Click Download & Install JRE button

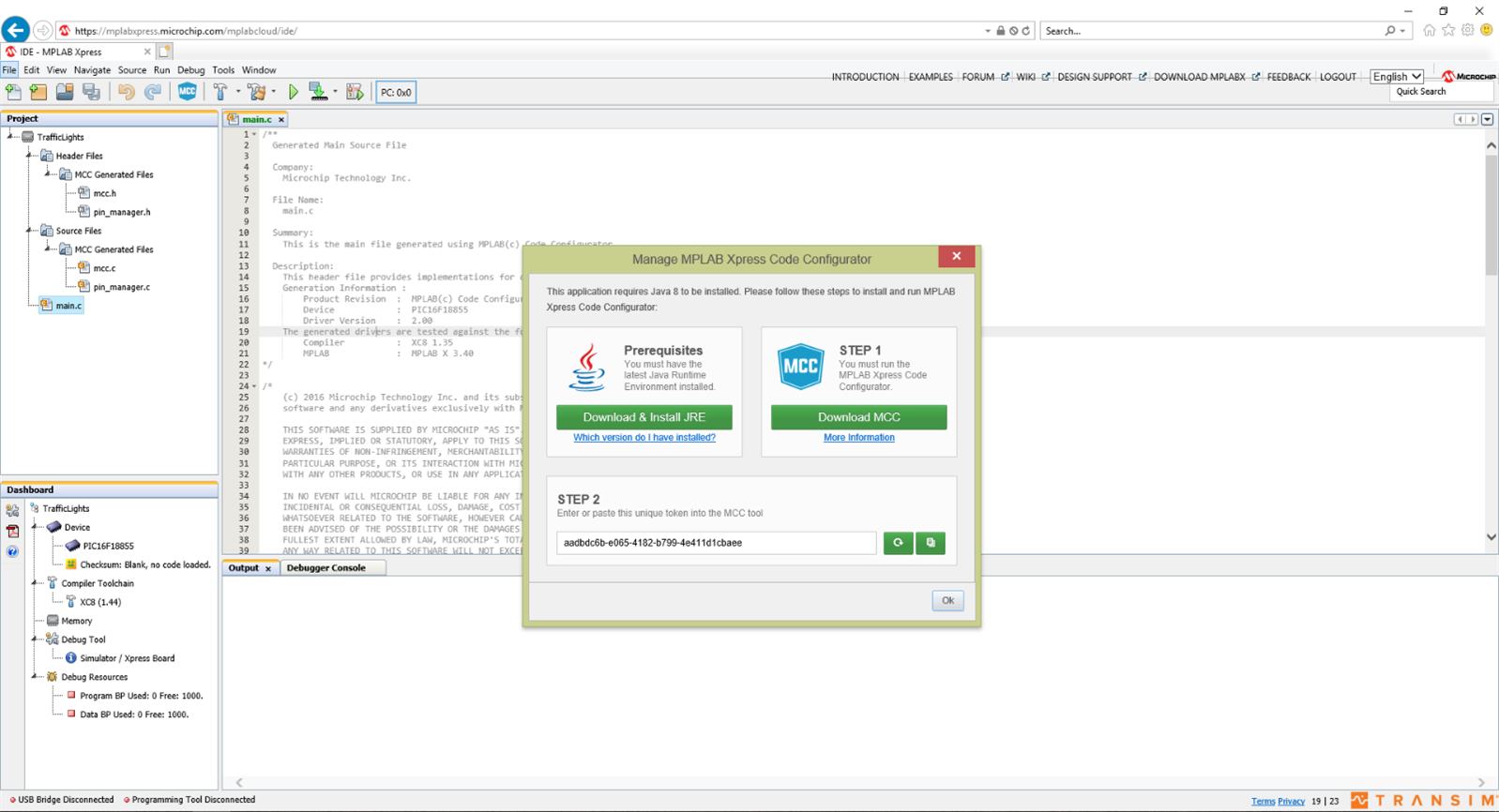click(644, 417)
